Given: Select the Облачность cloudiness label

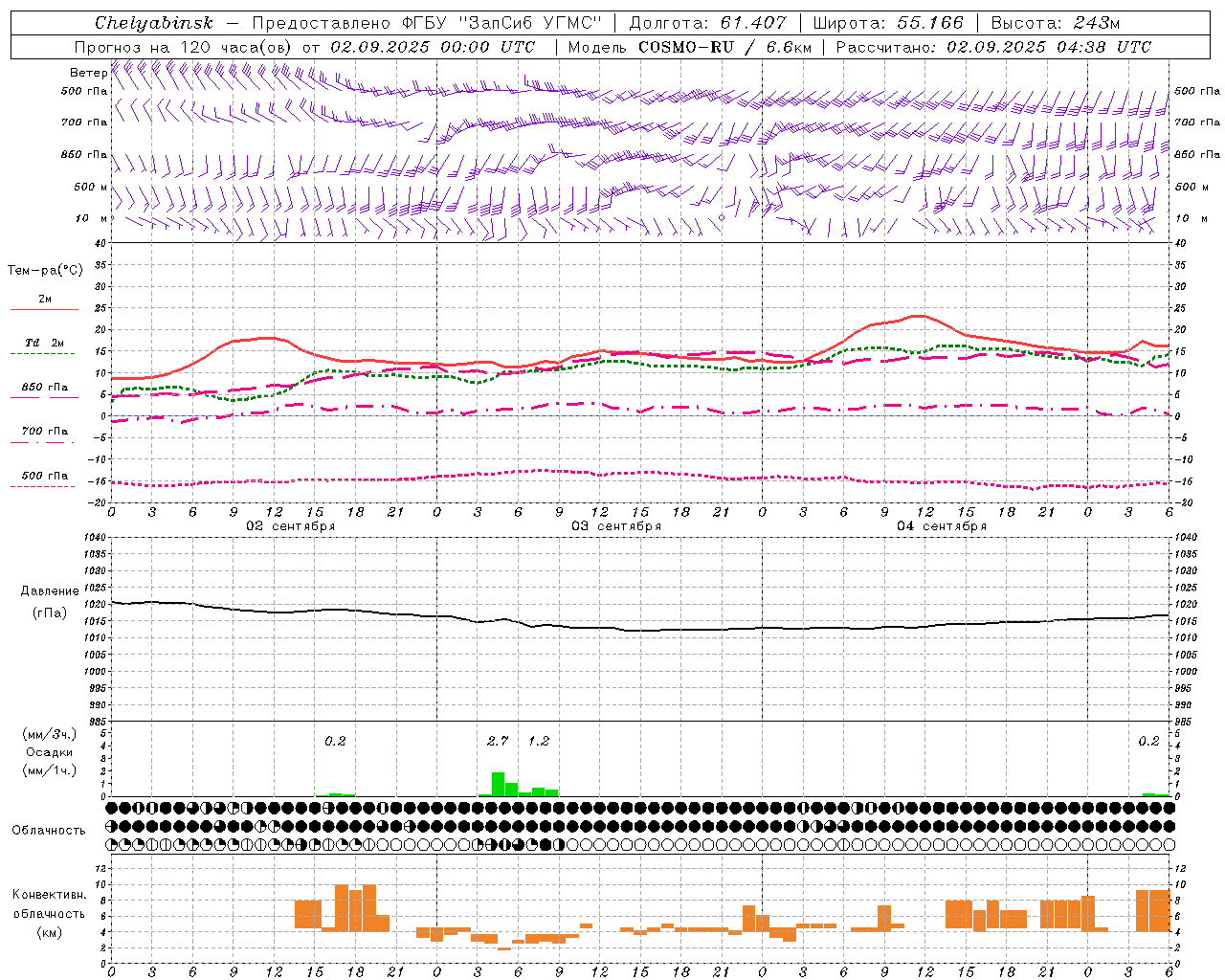Looking at the screenshot, I should pos(49,831).
